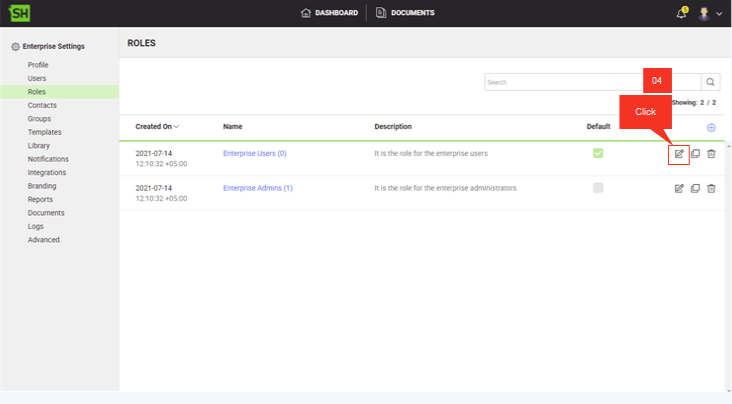Toggle Default checkbox for Enterprise Users
The width and height of the screenshot is (732, 404).
[x=598, y=153]
